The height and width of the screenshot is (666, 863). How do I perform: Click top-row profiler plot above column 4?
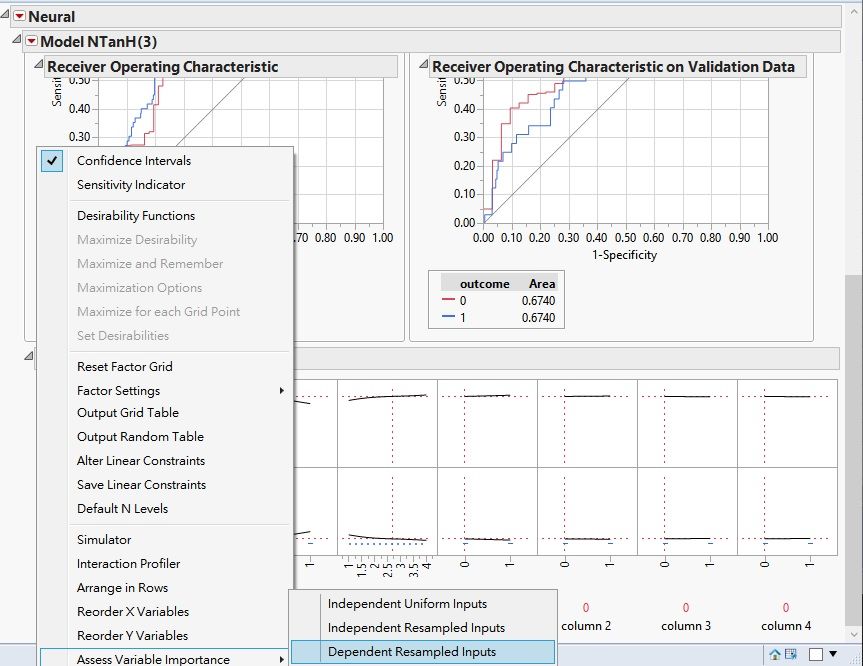pos(787,423)
